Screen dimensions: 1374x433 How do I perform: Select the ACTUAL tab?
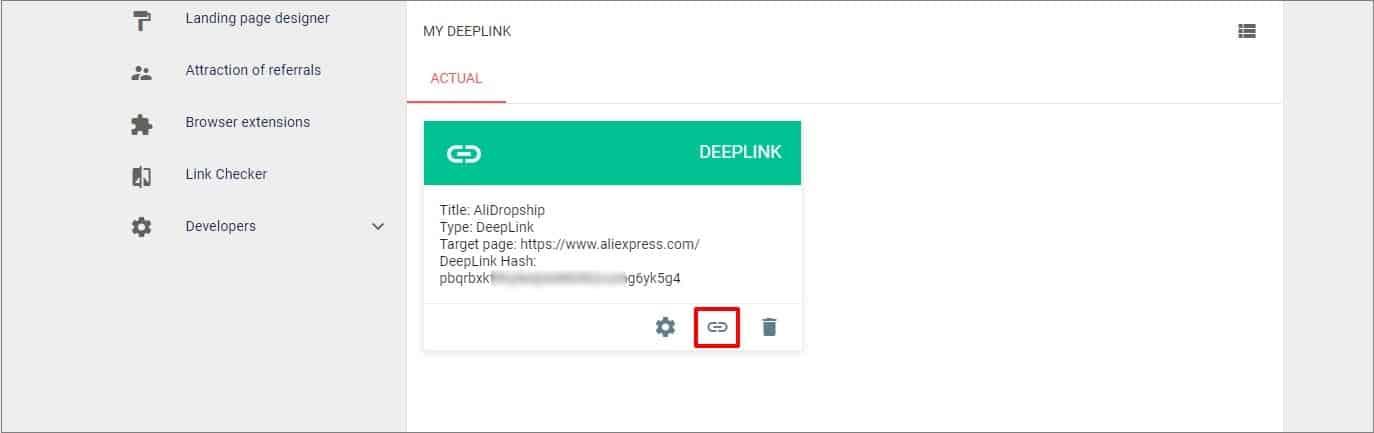click(x=456, y=78)
